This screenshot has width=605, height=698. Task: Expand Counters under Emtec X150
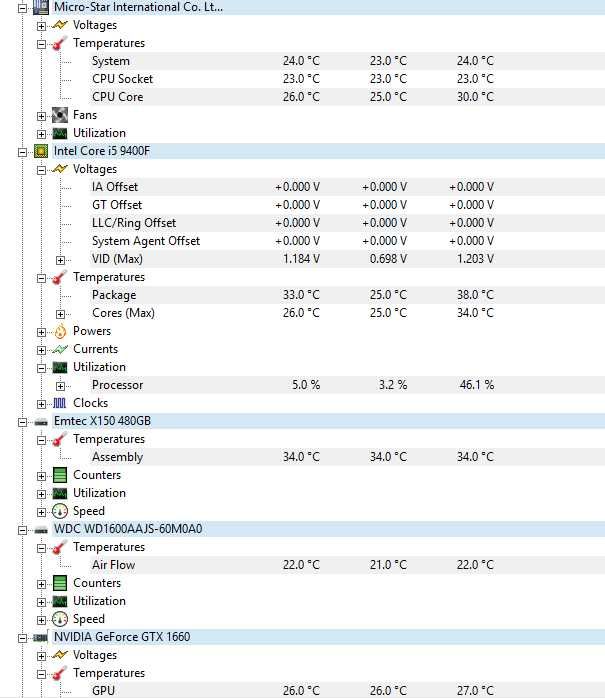[x=41, y=476]
